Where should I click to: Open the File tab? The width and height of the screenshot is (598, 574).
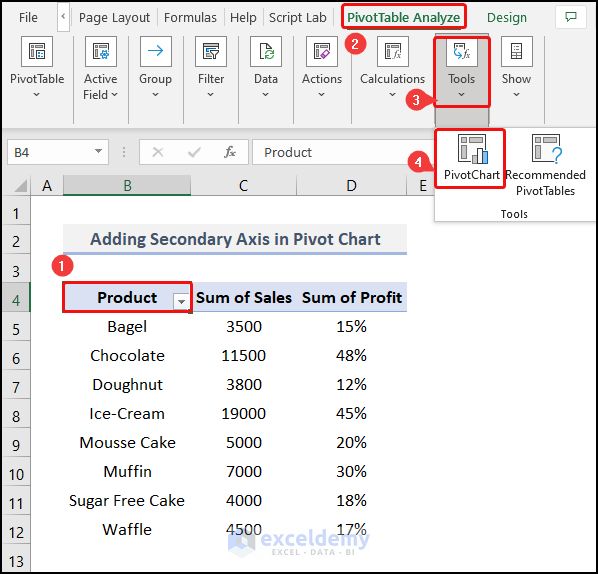point(28,17)
